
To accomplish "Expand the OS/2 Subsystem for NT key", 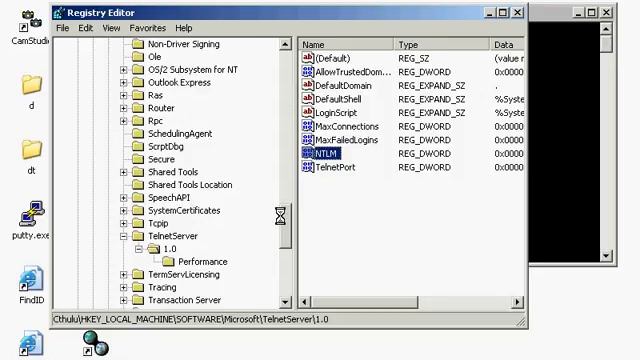I will 123,70.
